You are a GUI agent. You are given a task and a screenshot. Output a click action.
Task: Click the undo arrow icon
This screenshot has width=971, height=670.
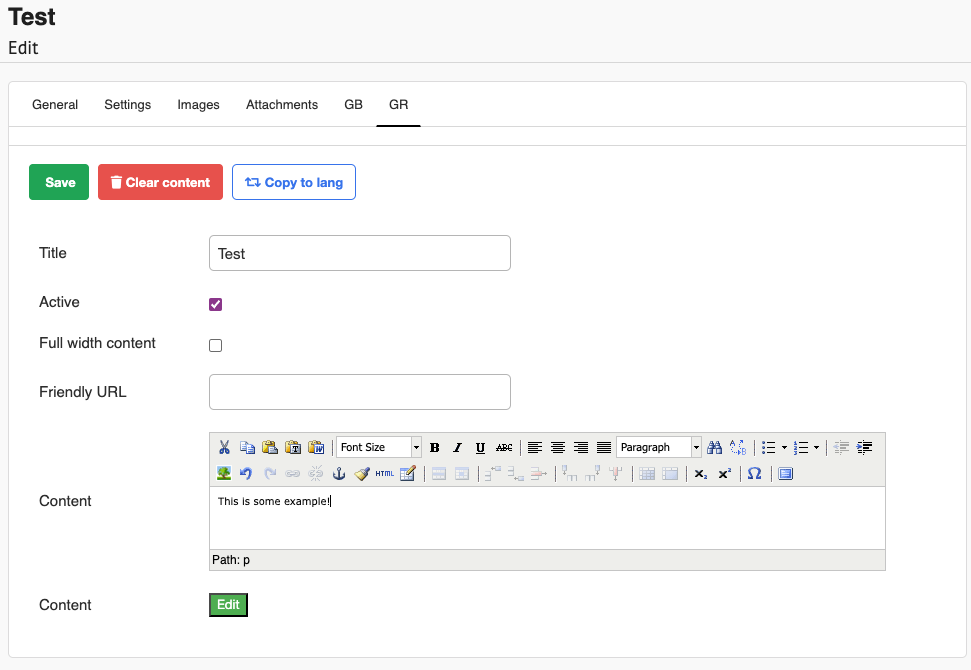(246, 473)
